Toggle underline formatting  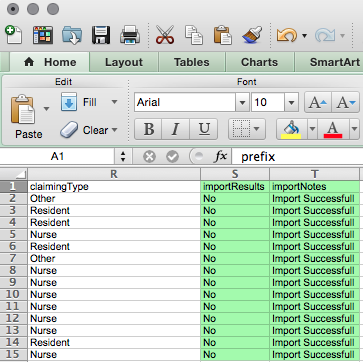[203, 129]
